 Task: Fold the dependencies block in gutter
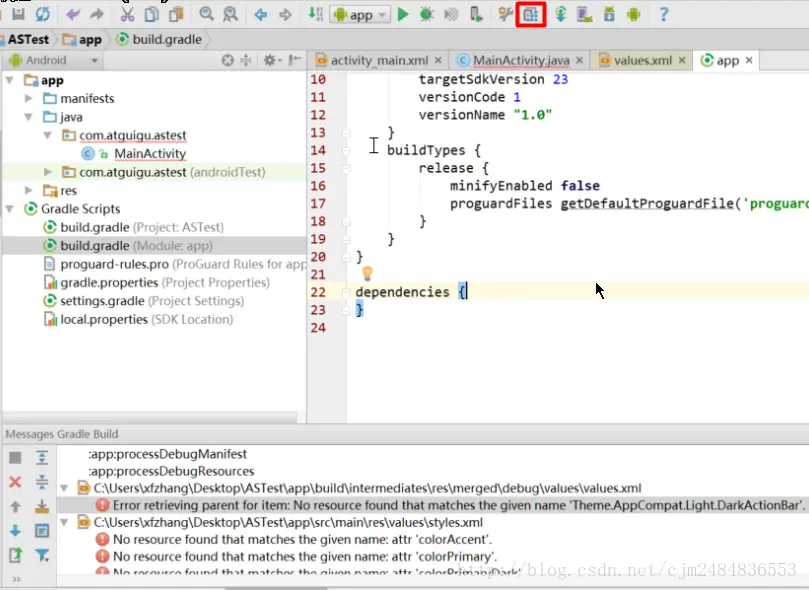click(346, 292)
